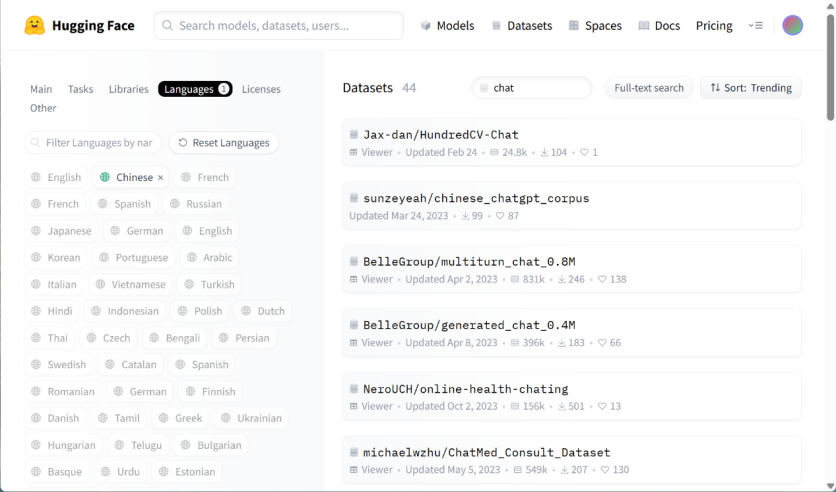The height and width of the screenshot is (492, 836).
Task: Open the Pricing page link
Action: click(714, 26)
